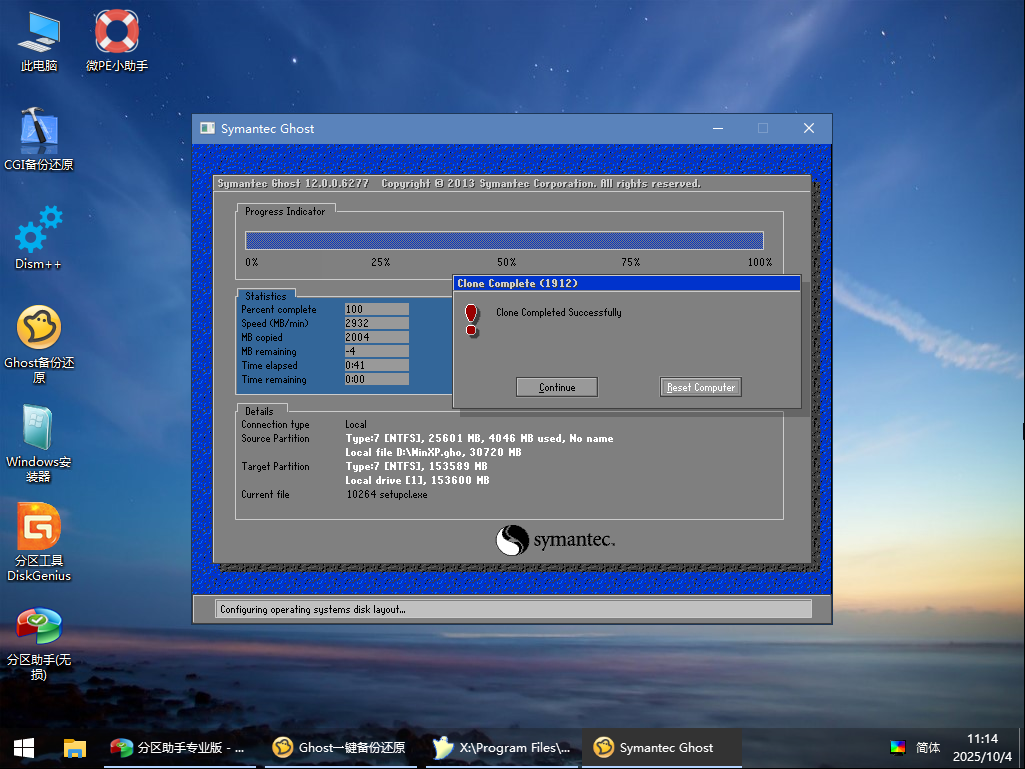Image resolution: width=1025 pixels, height=769 pixels.
Task: Click the MB remaining value -4
Action: pyautogui.click(x=377, y=351)
